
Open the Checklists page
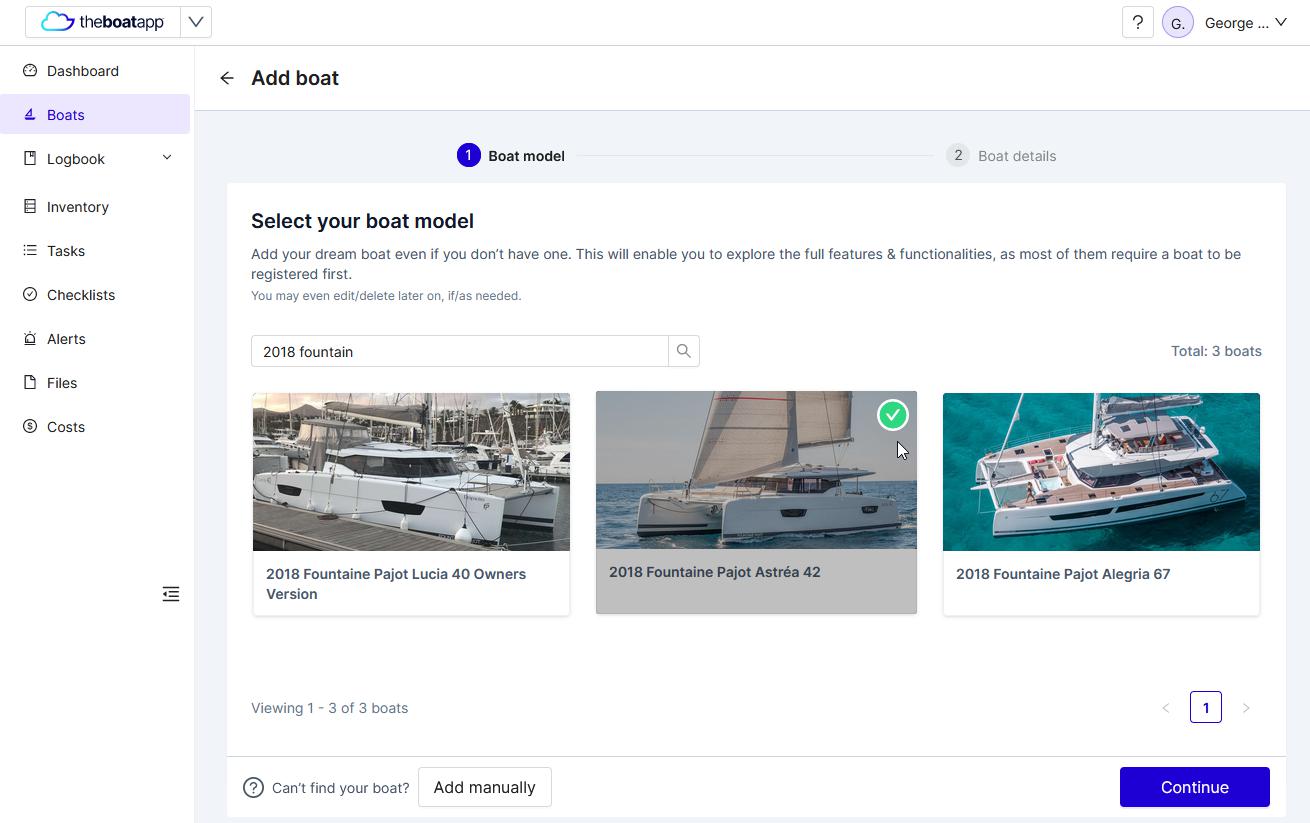point(81,295)
